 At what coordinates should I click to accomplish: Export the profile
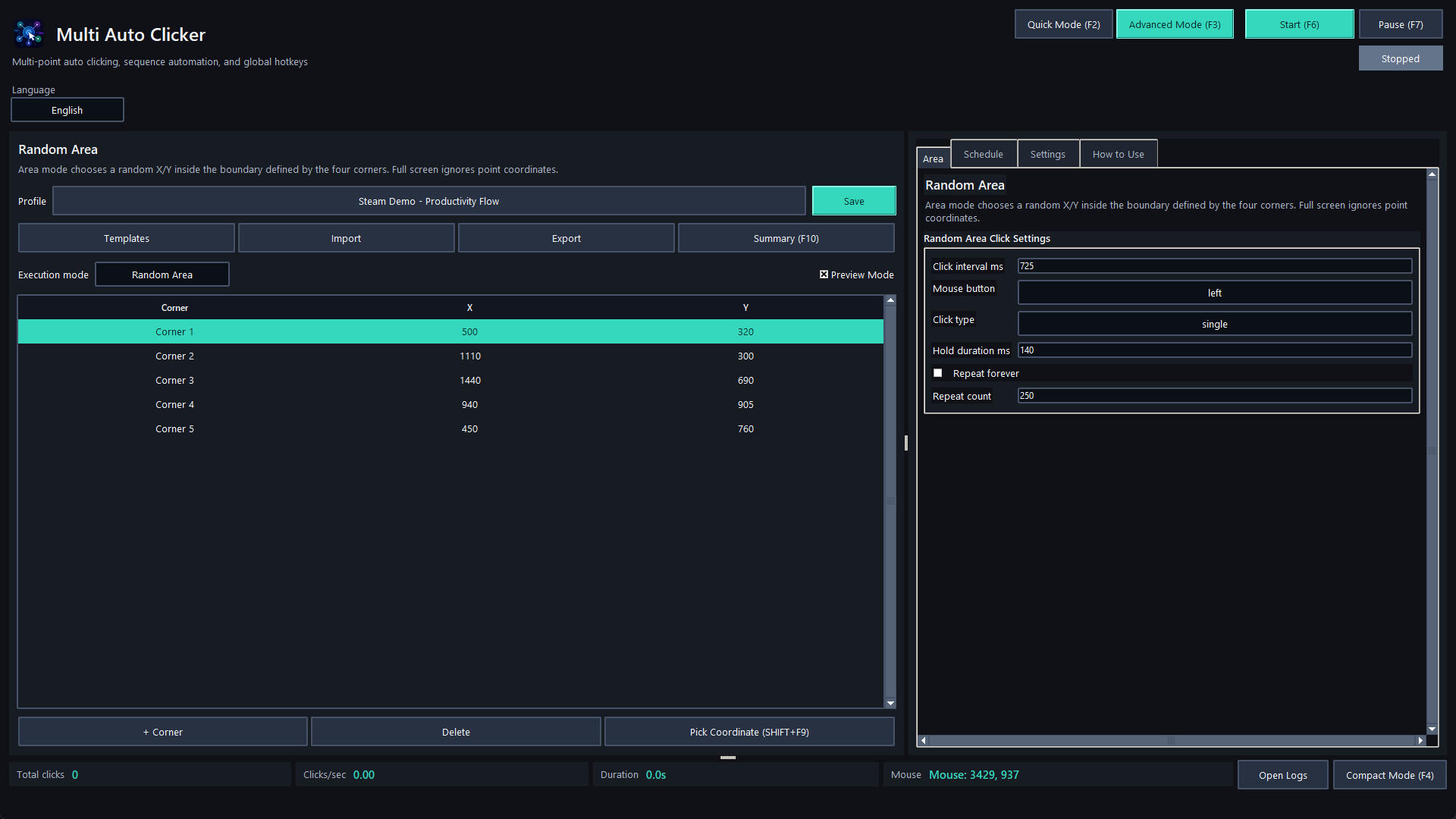pyautogui.click(x=566, y=238)
